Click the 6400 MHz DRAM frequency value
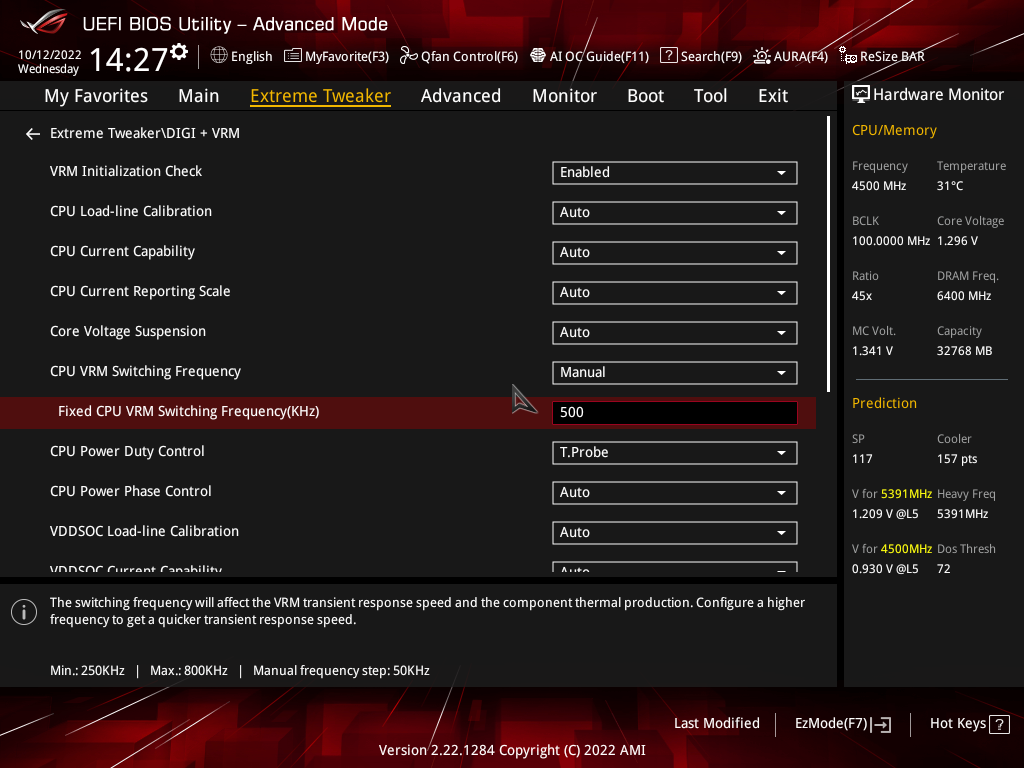The height and width of the screenshot is (768, 1024). [964, 296]
